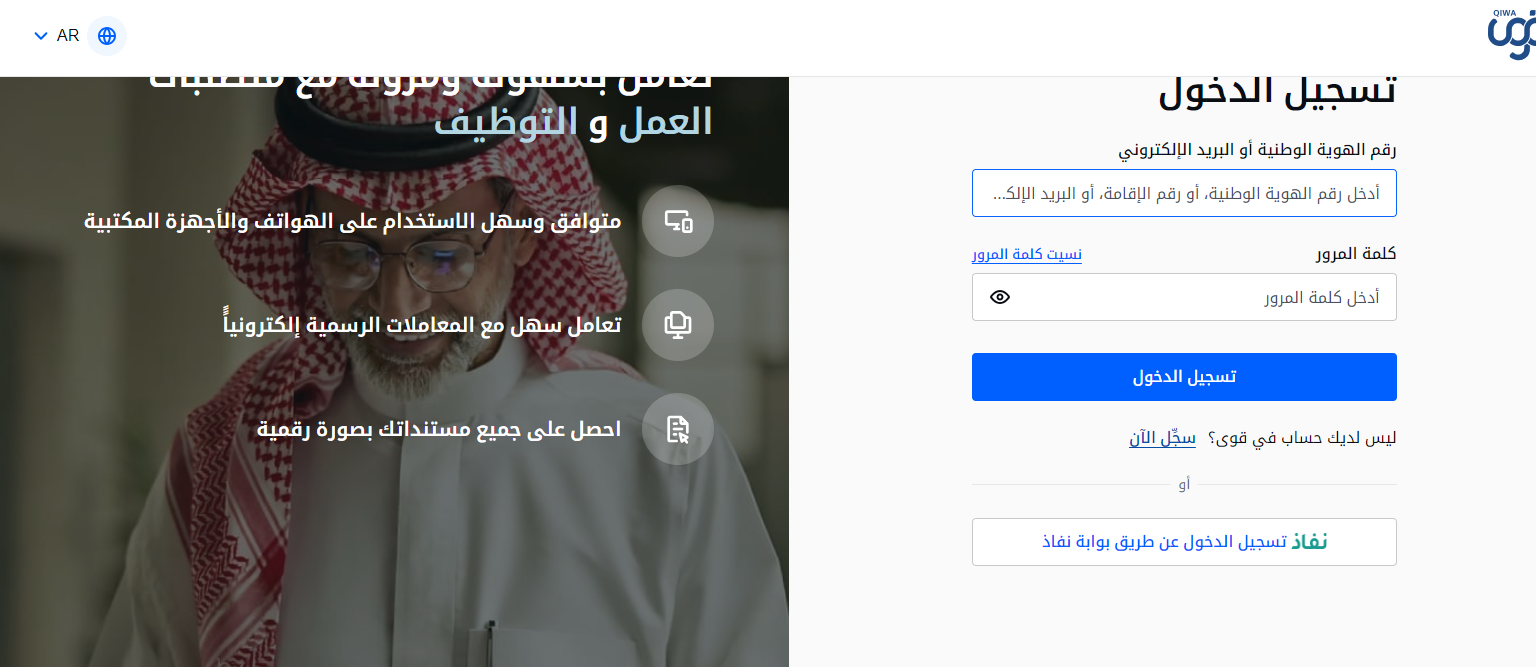Click the Qiwa logo
This screenshot has width=1536, height=667.
1511,35
